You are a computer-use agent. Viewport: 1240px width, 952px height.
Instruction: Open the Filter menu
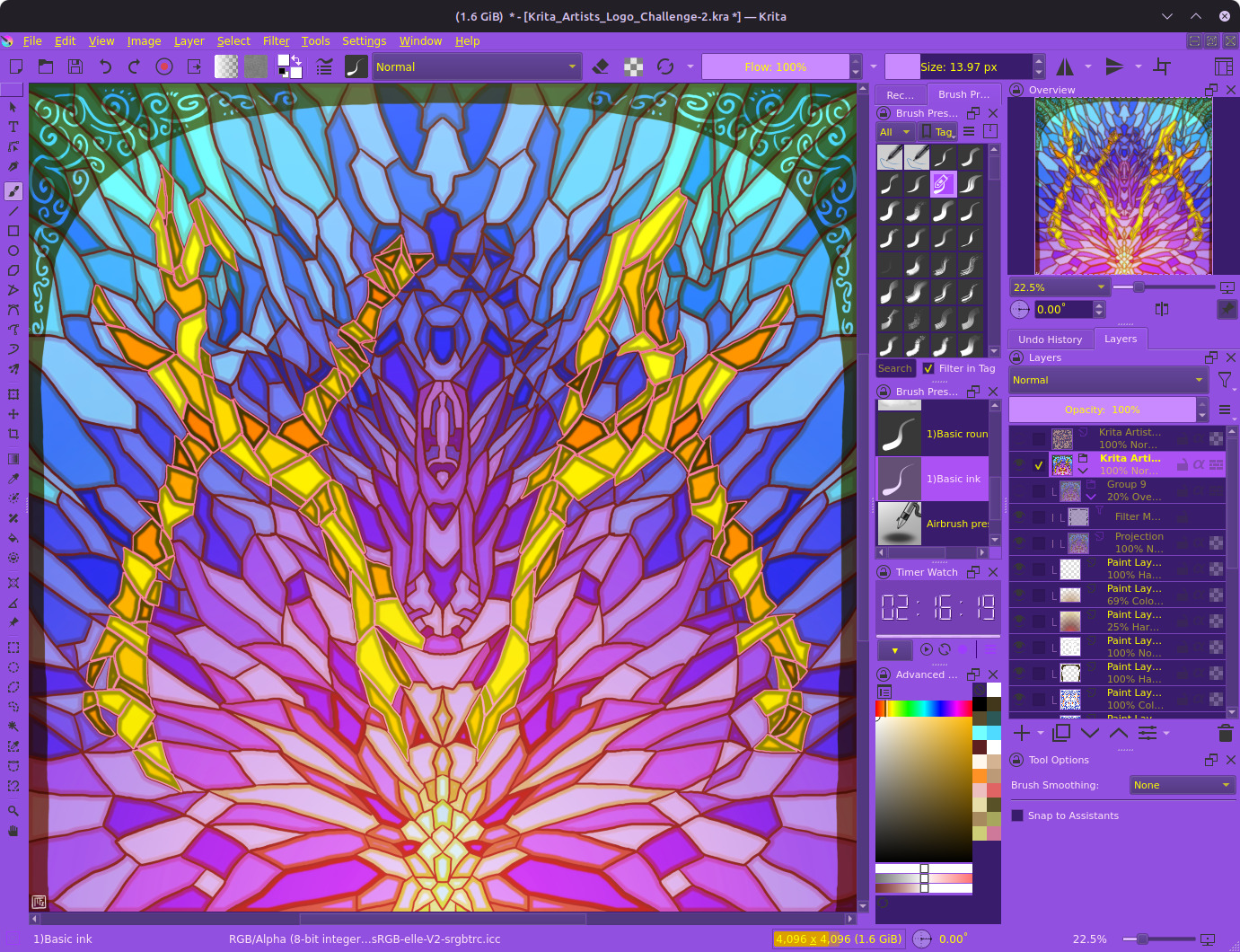[276, 40]
